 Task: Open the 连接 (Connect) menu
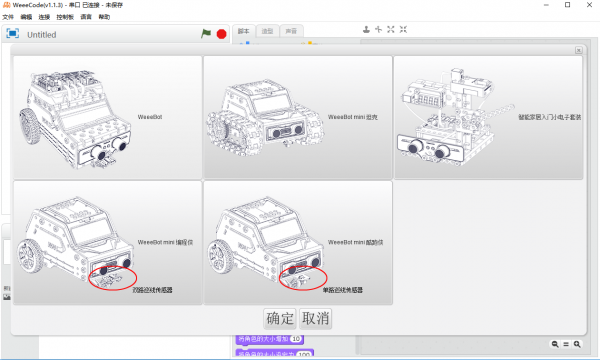[x=44, y=17]
